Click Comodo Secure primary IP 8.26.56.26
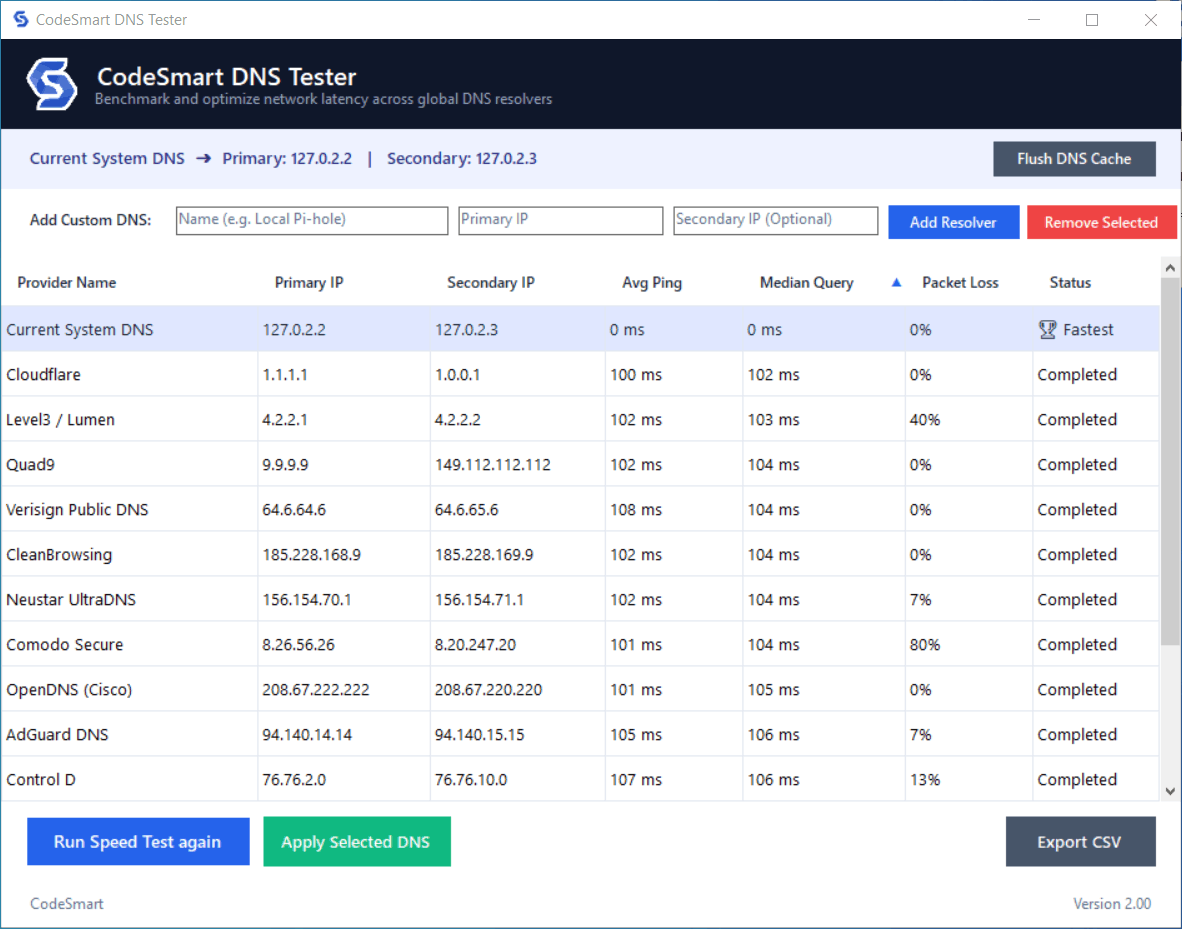 point(299,645)
